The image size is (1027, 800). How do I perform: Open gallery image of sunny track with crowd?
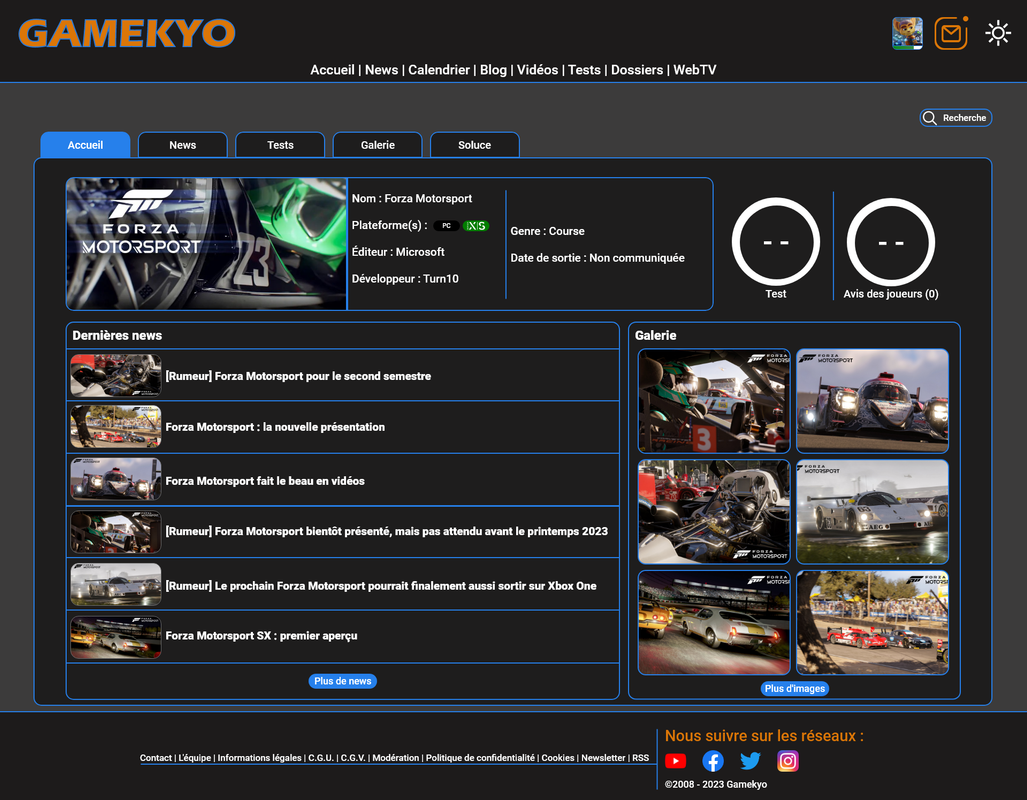(x=872, y=622)
